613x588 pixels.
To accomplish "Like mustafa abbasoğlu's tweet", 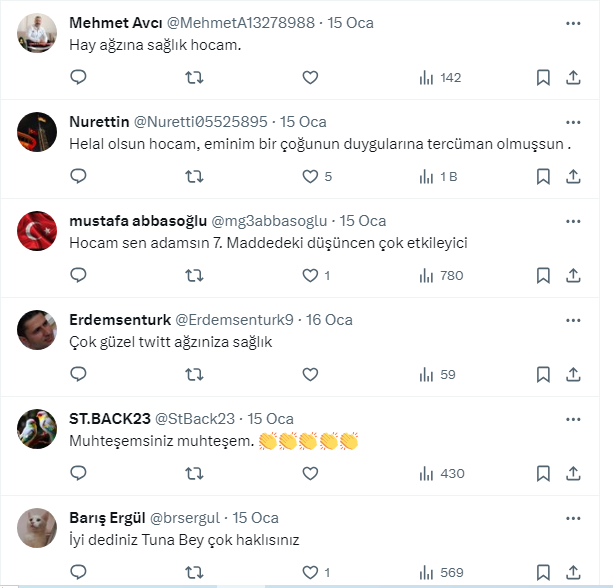I will tap(310, 275).
